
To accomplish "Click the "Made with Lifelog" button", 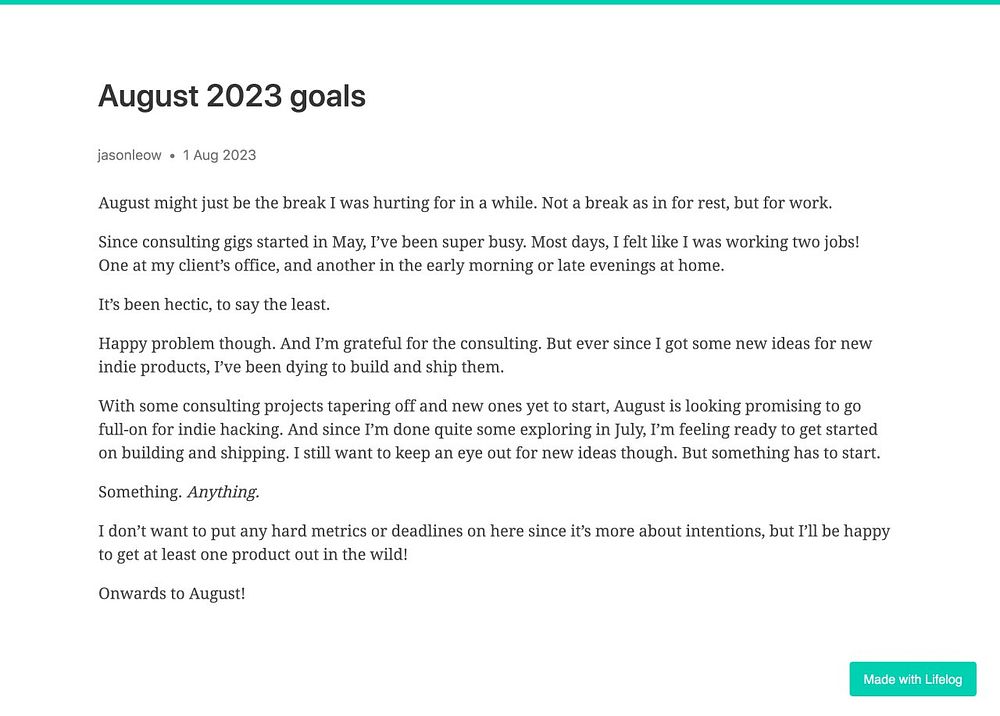I will (912, 679).
